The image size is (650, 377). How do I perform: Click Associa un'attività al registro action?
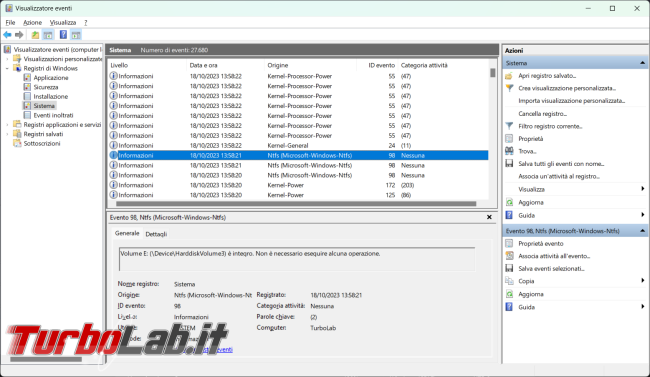[559, 176]
